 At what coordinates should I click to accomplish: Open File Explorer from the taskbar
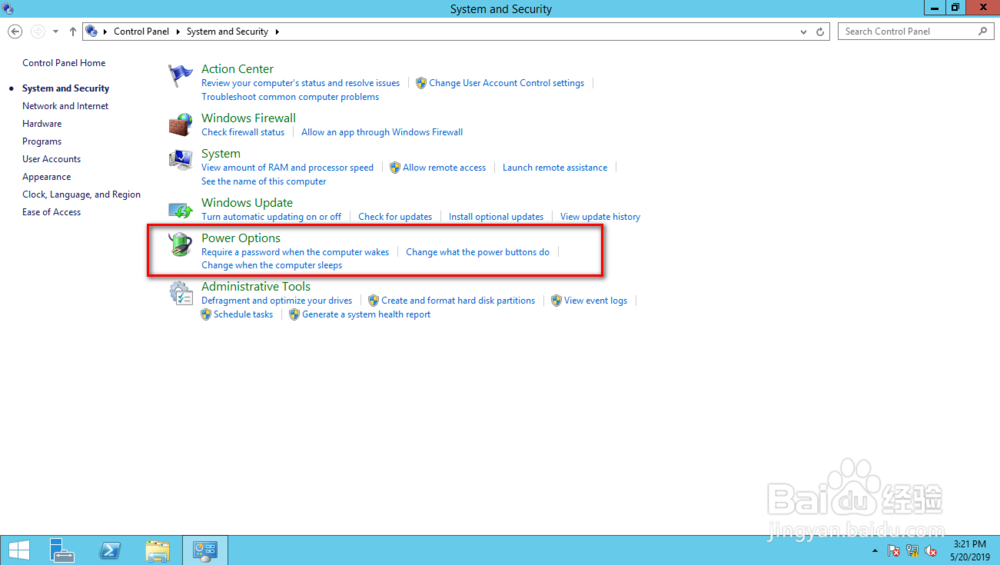pos(158,550)
